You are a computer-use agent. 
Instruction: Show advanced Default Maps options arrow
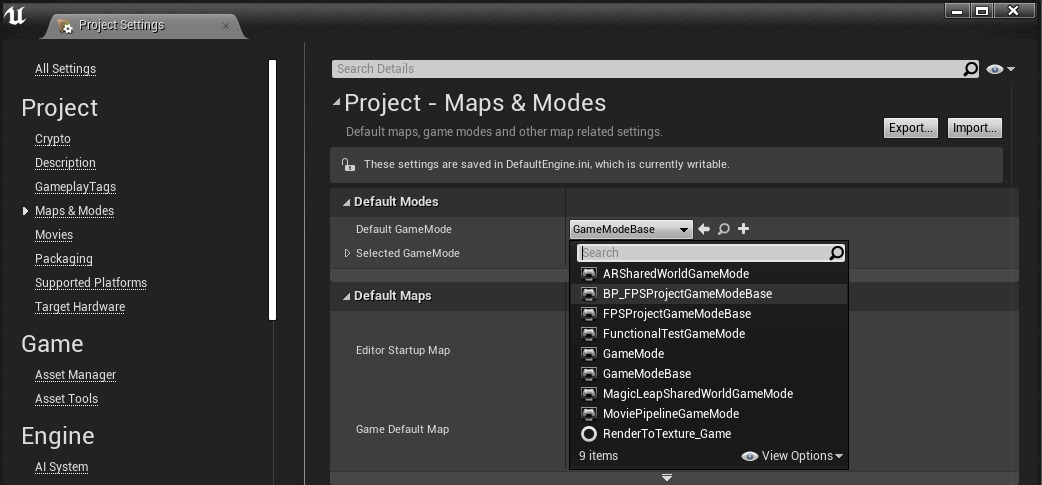tap(667, 478)
